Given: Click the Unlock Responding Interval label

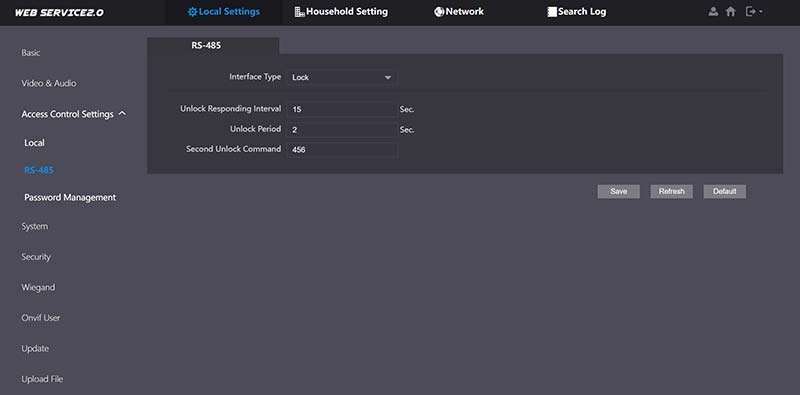Looking at the screenshot, I should click(x=231, y=109).
